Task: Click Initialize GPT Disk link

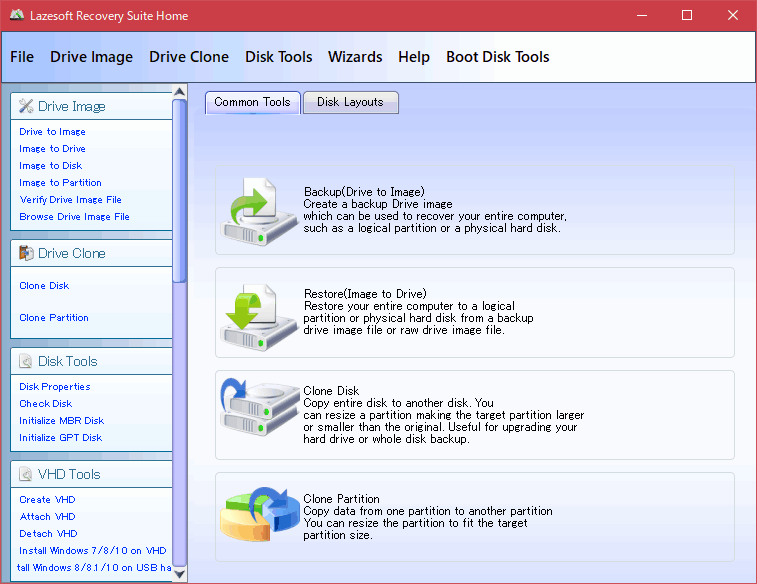Action: coord(60,438)
